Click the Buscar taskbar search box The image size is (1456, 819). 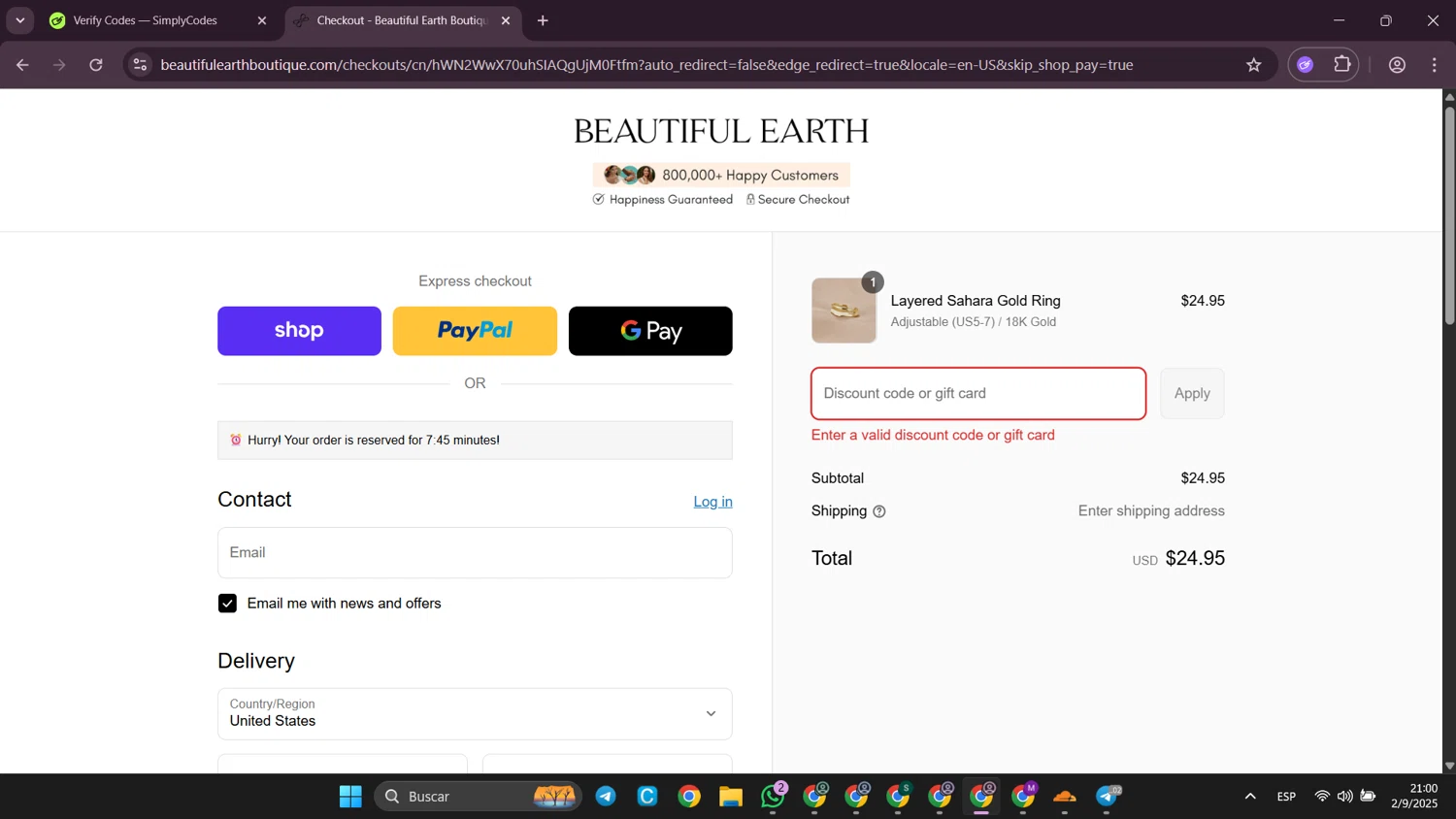coord(478,797)
